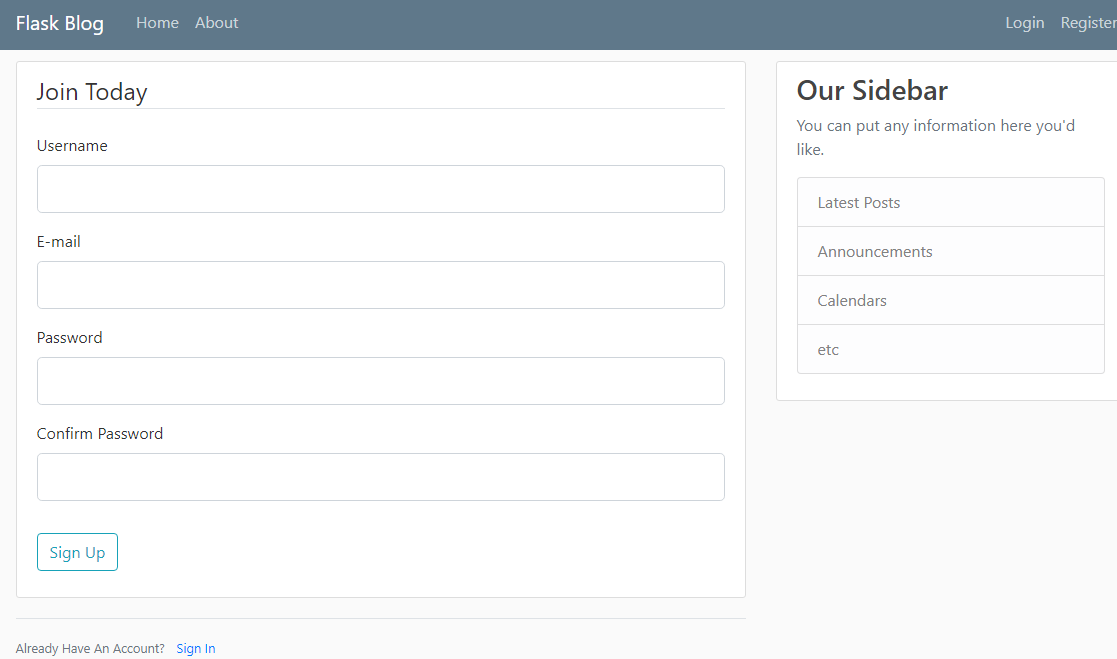Viewport: 1117px width, 659px height.
Task: Open the About page
Action: tap(217, 23)
